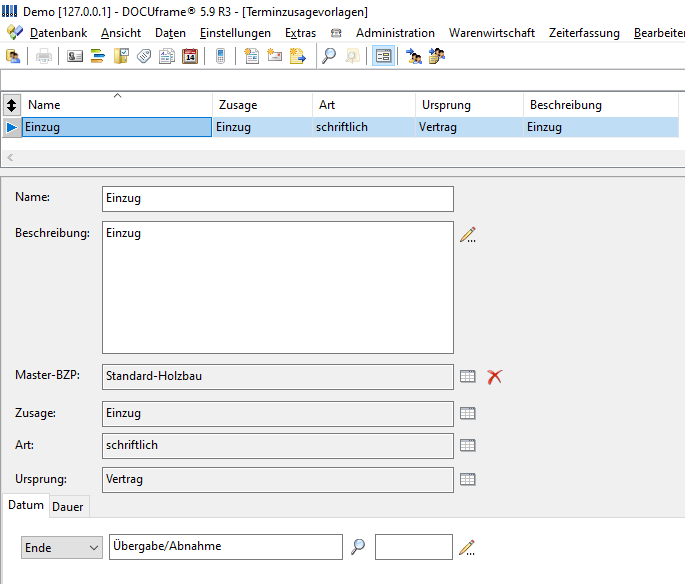Click the greyed printer icon
The width and height of the screenshot is (685, 584).
(x=44, y=56)
